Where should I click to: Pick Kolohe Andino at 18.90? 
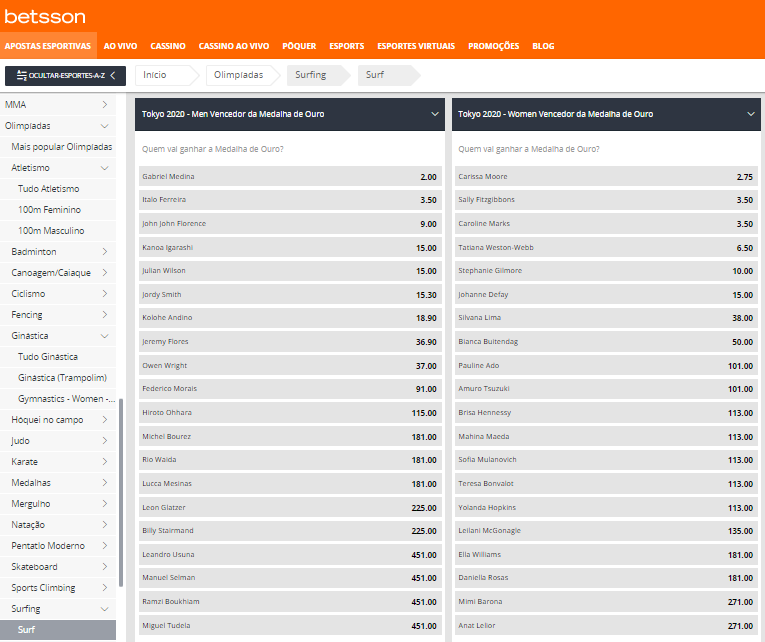point(290,318)
